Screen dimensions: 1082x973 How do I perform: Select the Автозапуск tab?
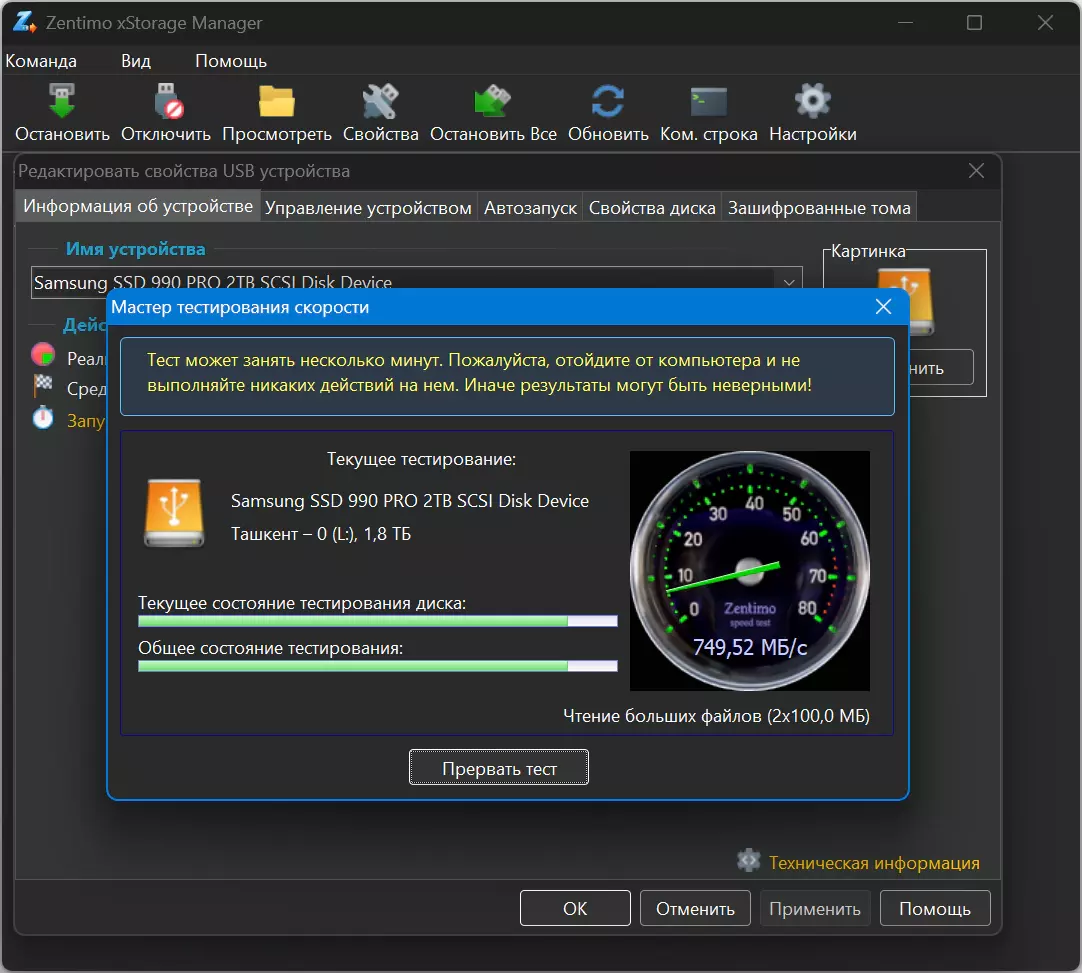pyautogui.click(x=530, y=208)
